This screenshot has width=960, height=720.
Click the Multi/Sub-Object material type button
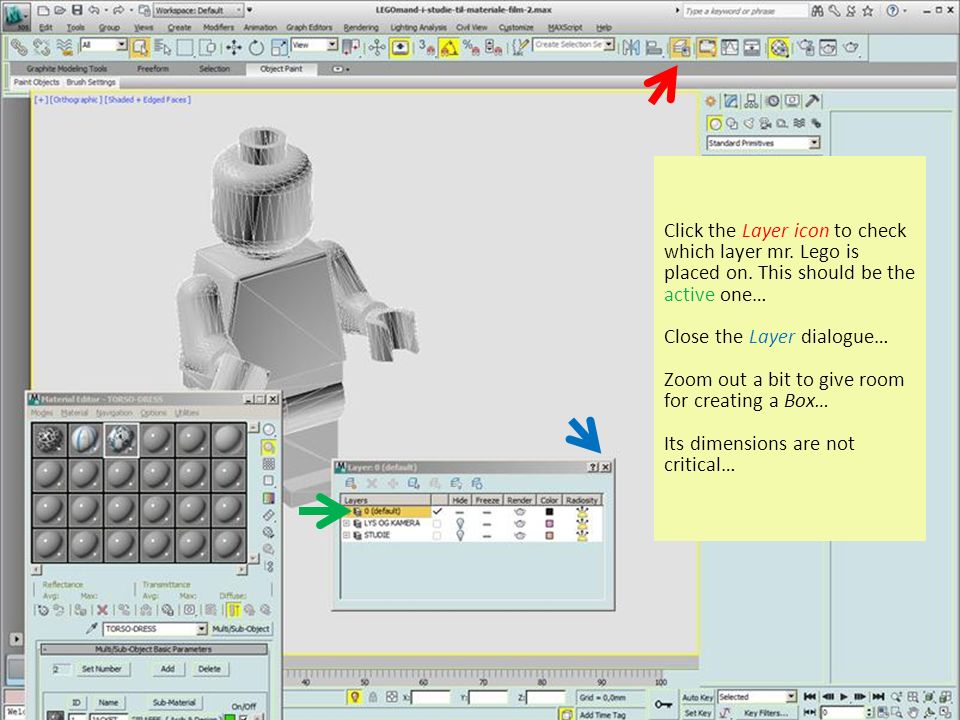(241, 629)
